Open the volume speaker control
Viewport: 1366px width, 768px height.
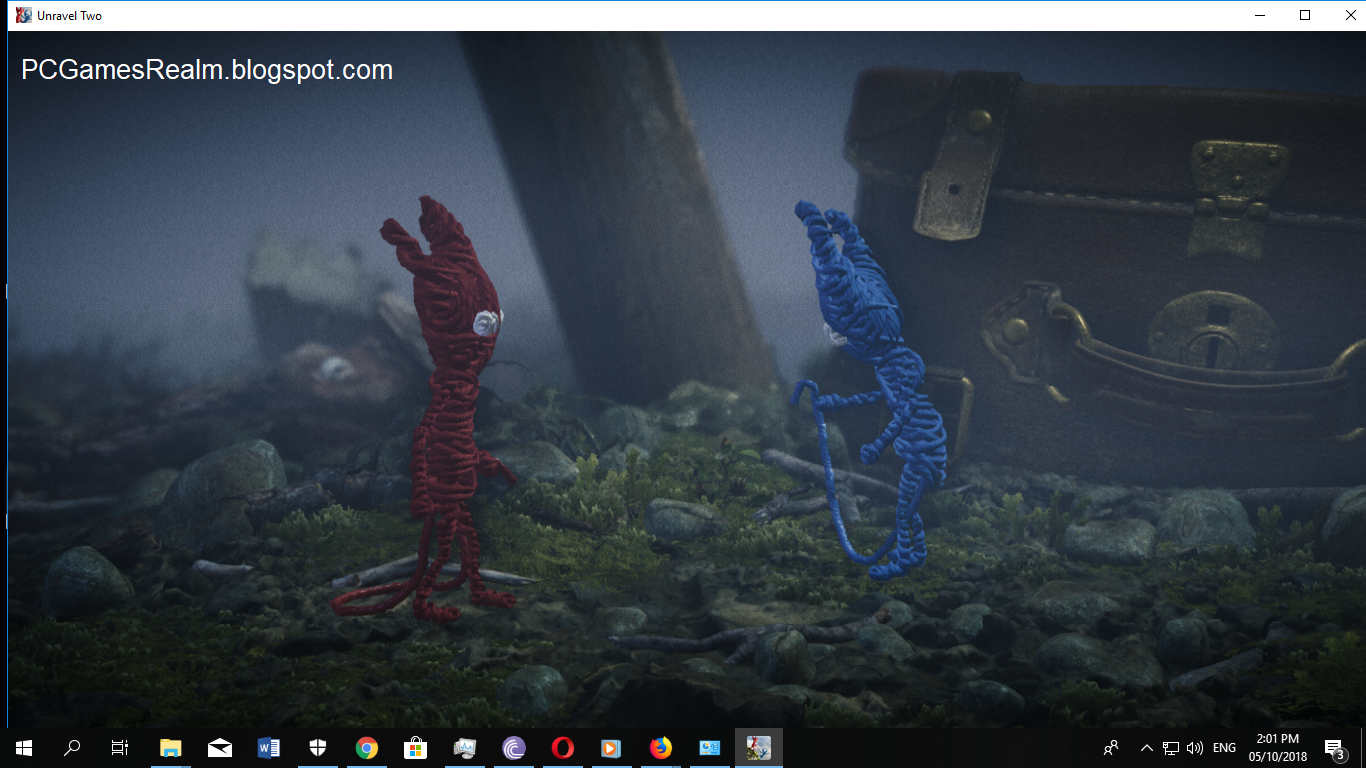1195,748
